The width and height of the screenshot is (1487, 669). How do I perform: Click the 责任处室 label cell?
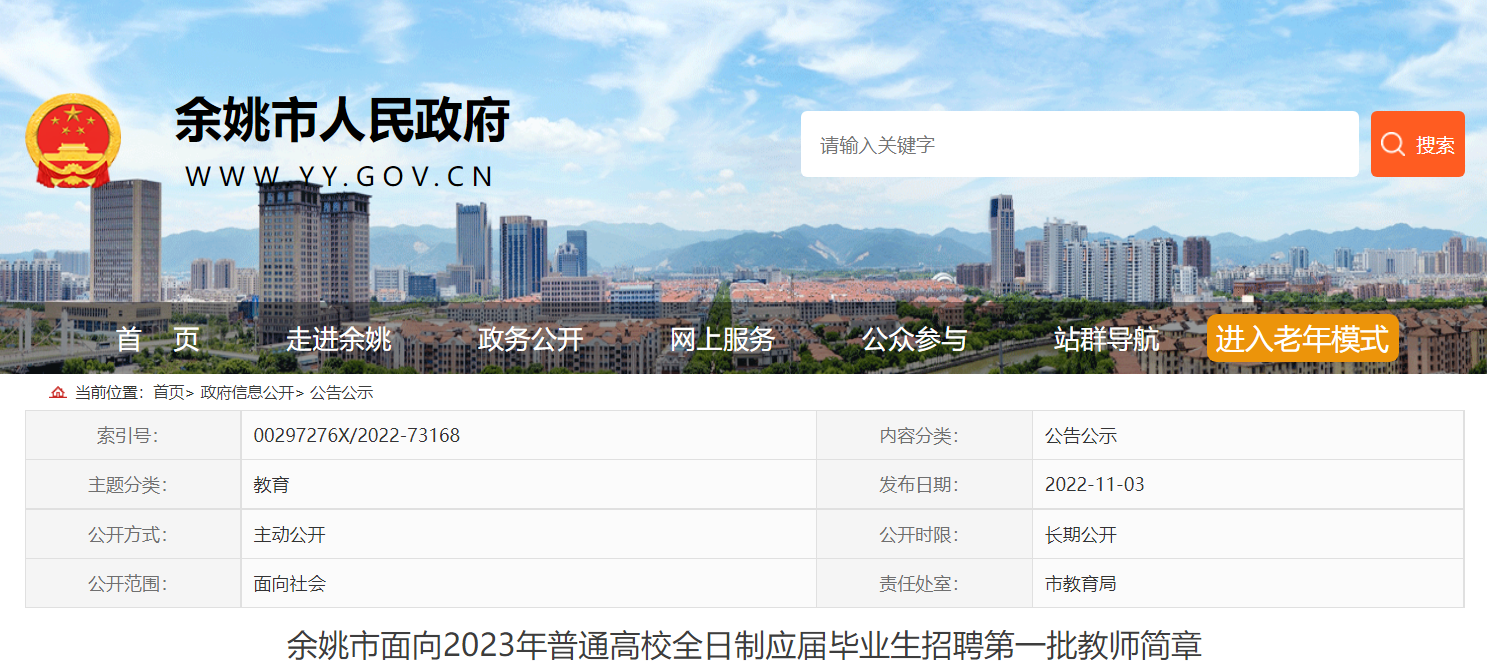coord(925,583)
